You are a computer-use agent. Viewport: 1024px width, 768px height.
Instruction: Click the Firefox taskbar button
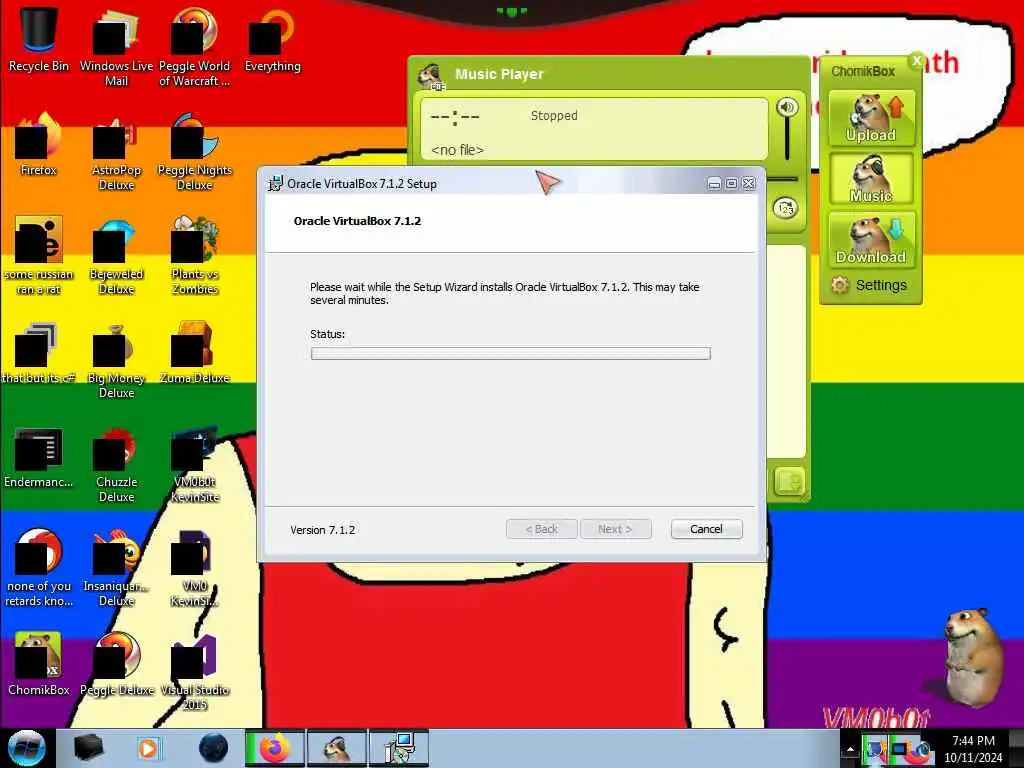tap(274, 748)
